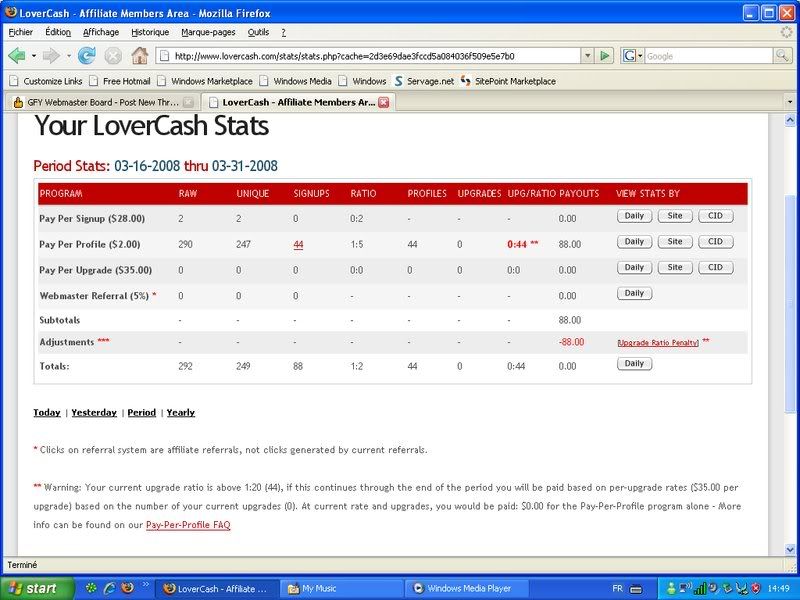Open the SitePoint Marketplace bookmark
Image resolution: width=800 pixels, height=600 pixels.
[x=508, y=81]
